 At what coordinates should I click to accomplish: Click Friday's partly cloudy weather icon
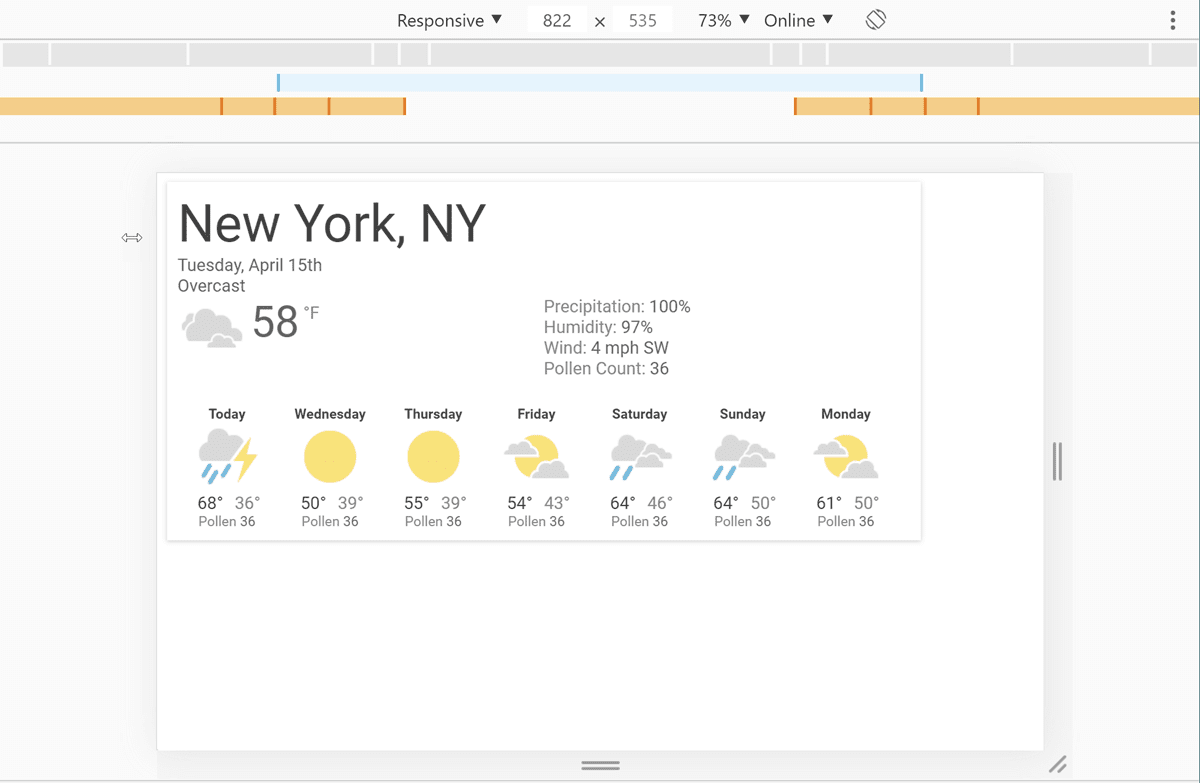(x=536, y=456)
